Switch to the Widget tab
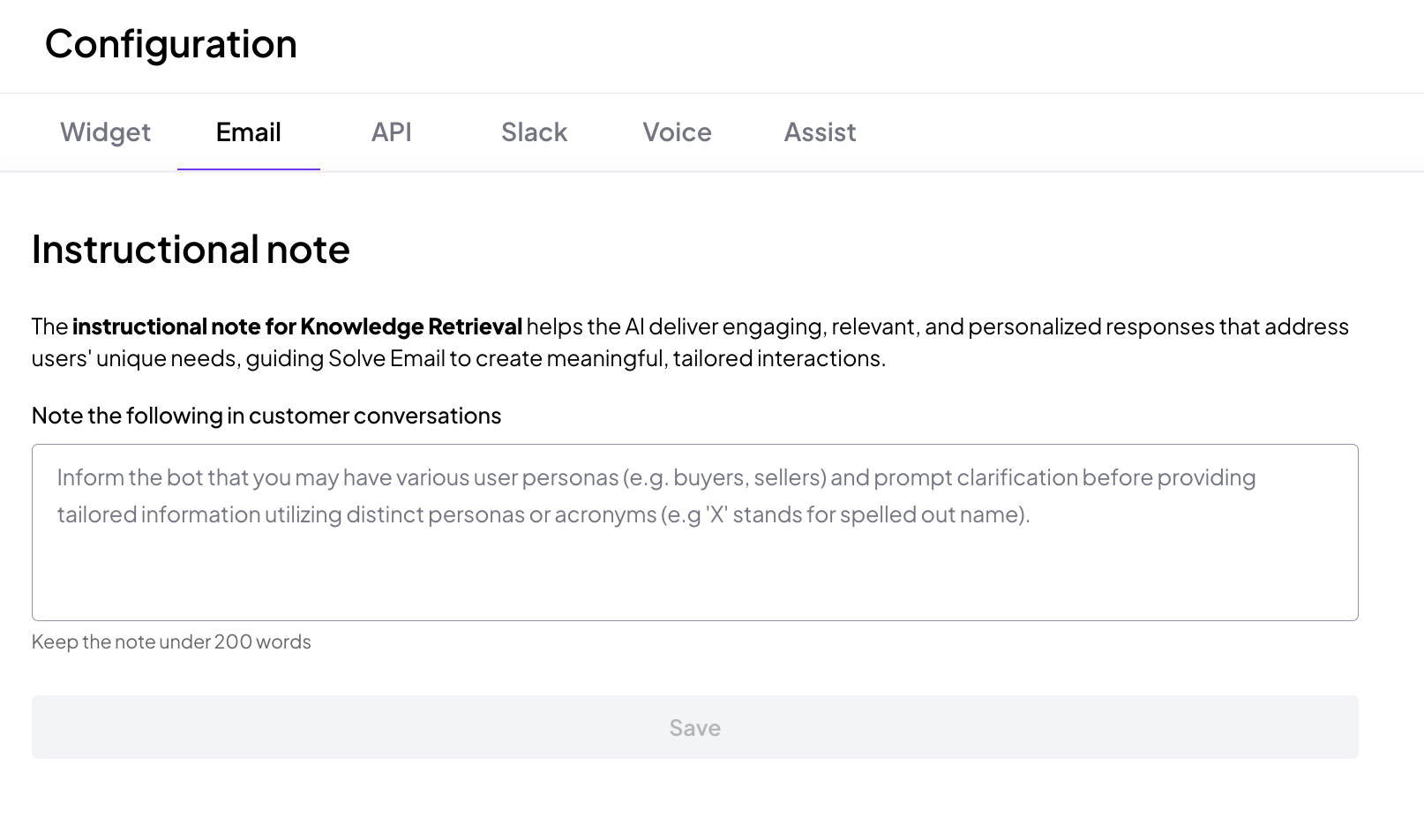 105,132
